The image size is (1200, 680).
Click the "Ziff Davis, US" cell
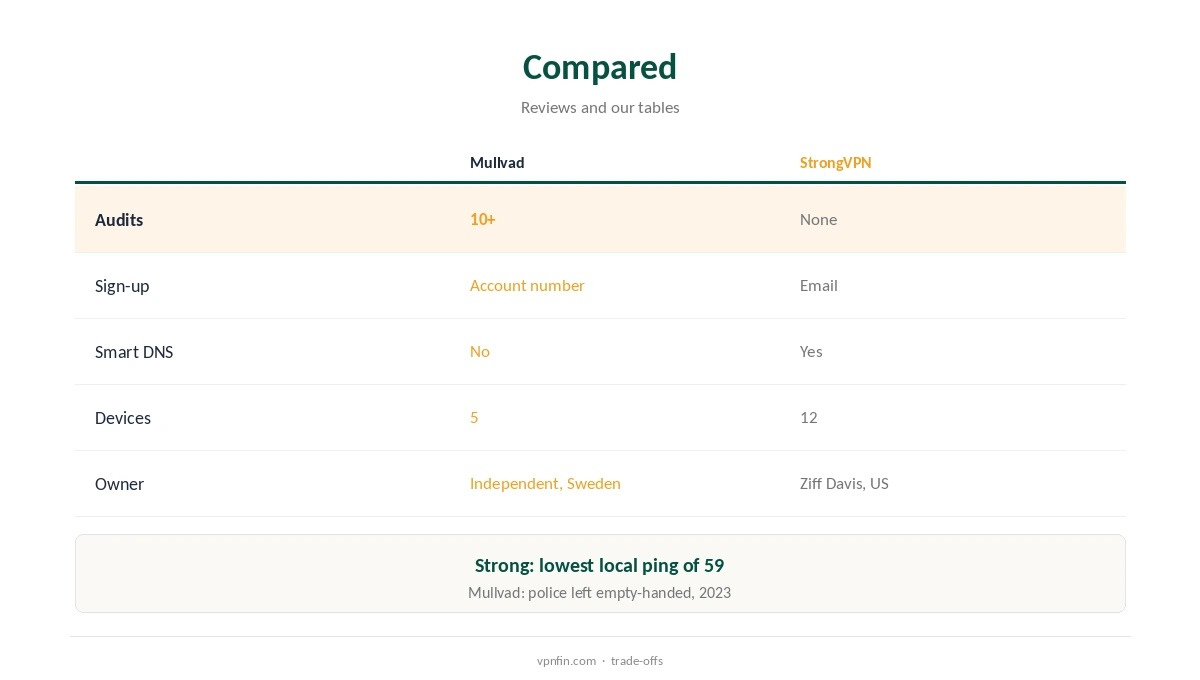click(844, 484)
